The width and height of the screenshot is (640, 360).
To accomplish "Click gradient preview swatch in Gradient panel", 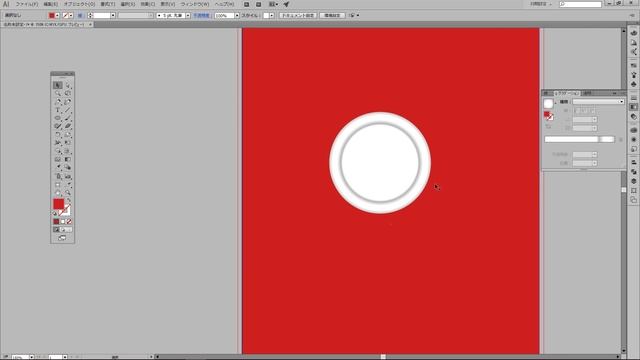I will click(548, 103).
